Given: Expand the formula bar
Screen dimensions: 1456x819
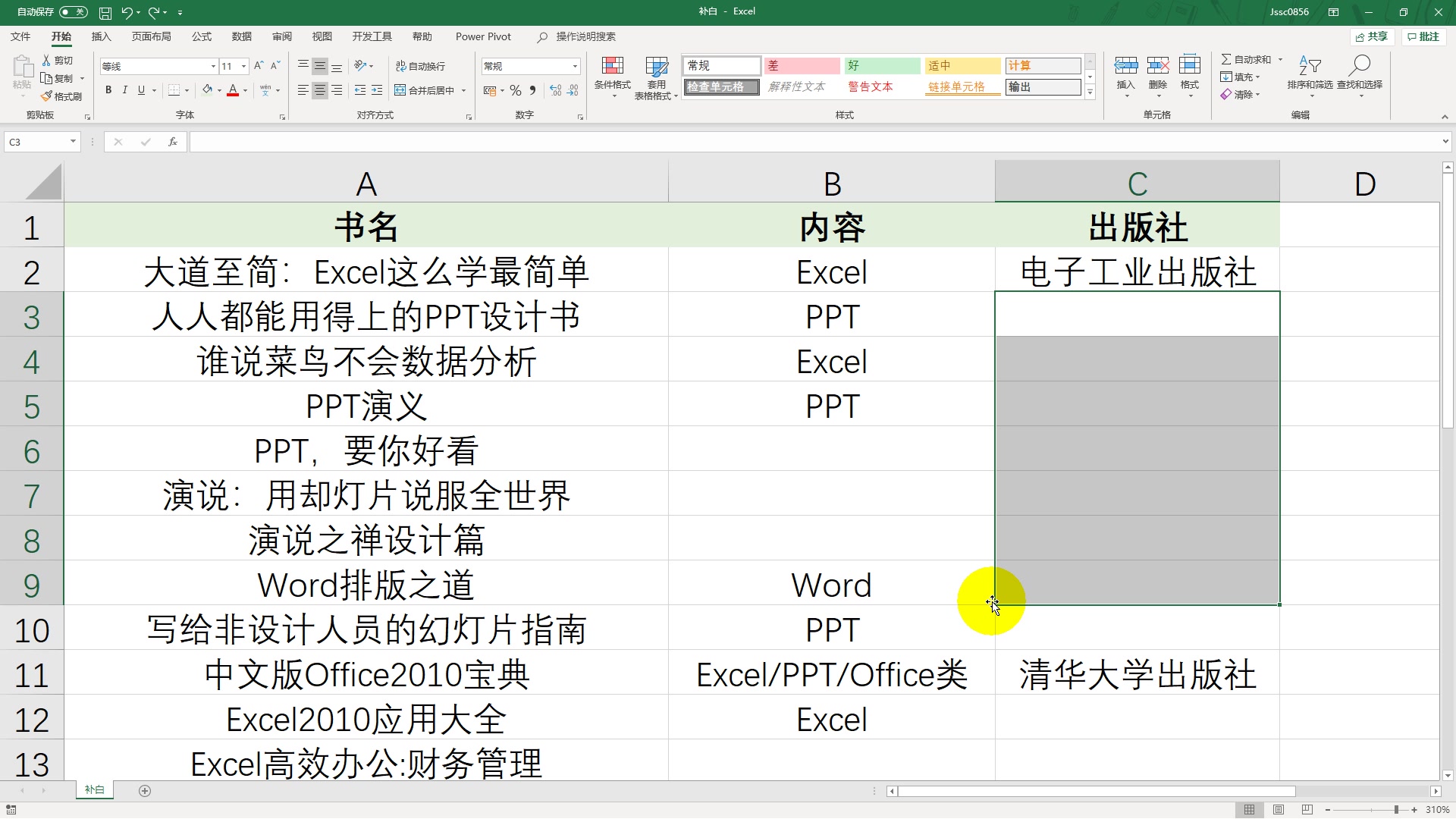Looking at the screenshot, I should tap(1445, 142).
